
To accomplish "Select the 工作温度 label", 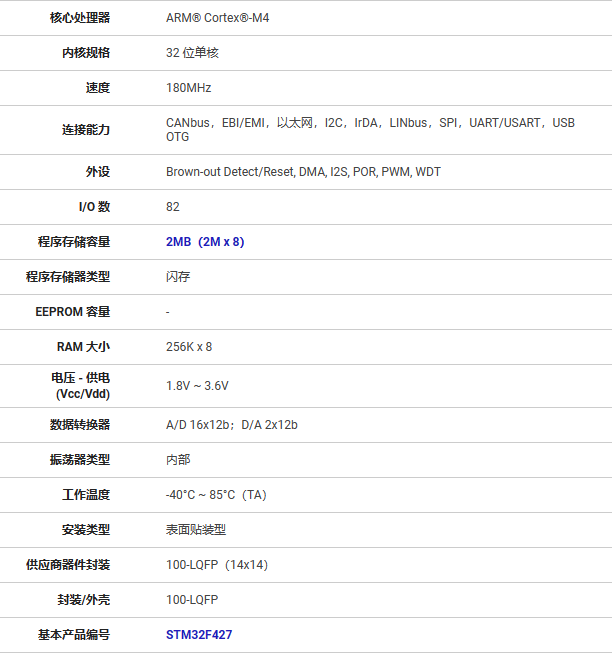I will tap(86, 495).
